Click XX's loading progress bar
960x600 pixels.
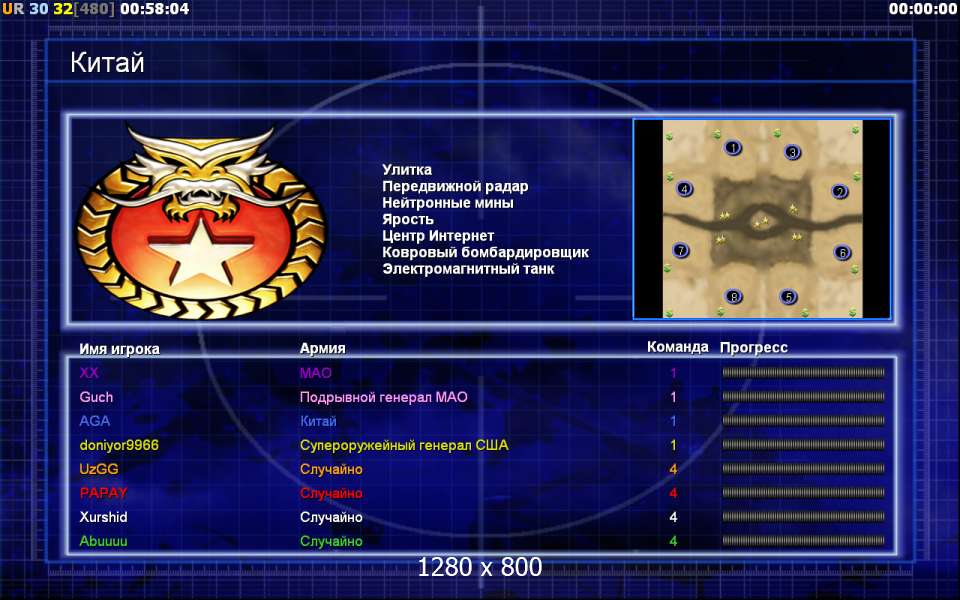tap(803, 372)
